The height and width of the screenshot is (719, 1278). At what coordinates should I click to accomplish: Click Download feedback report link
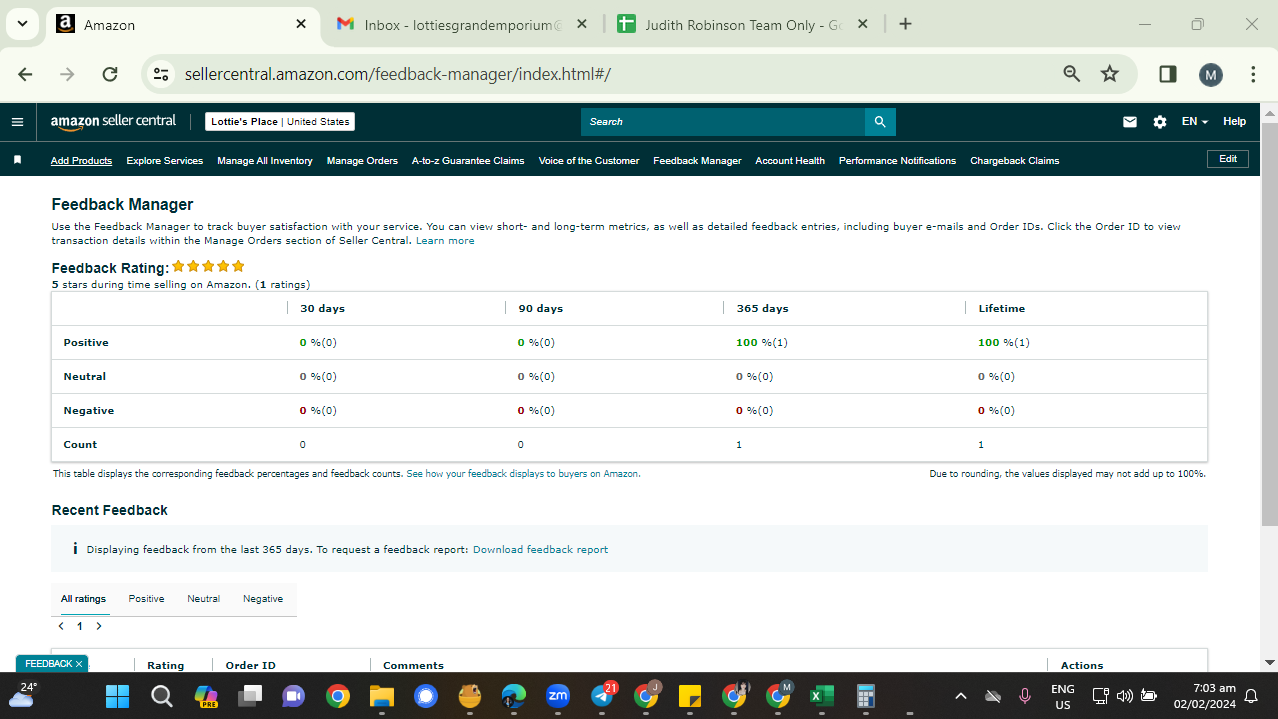540,550
